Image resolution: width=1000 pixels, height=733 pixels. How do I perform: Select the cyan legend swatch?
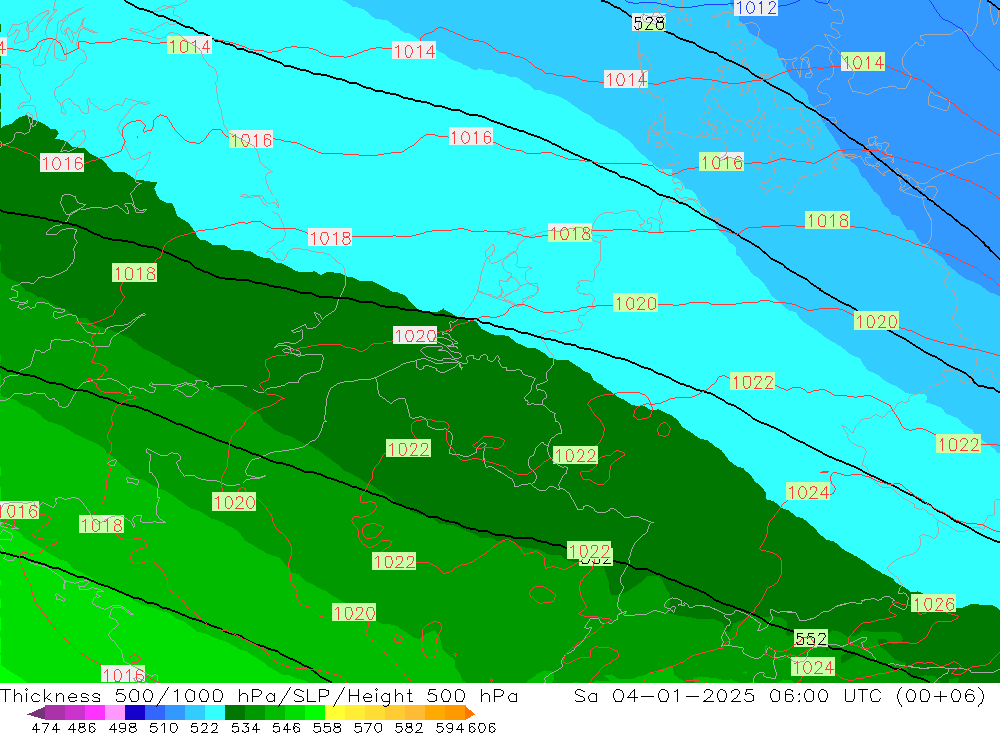coord(215,713)
